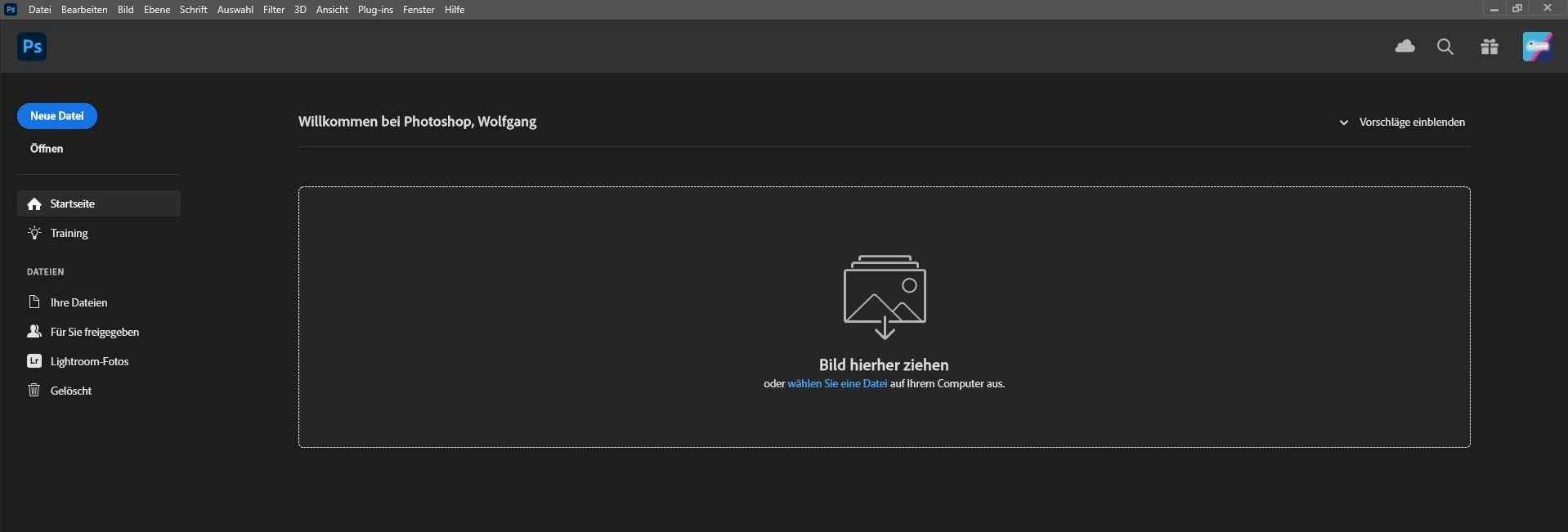
Task: Click the image drop zone icon
Action: click(x=885, y=297)
